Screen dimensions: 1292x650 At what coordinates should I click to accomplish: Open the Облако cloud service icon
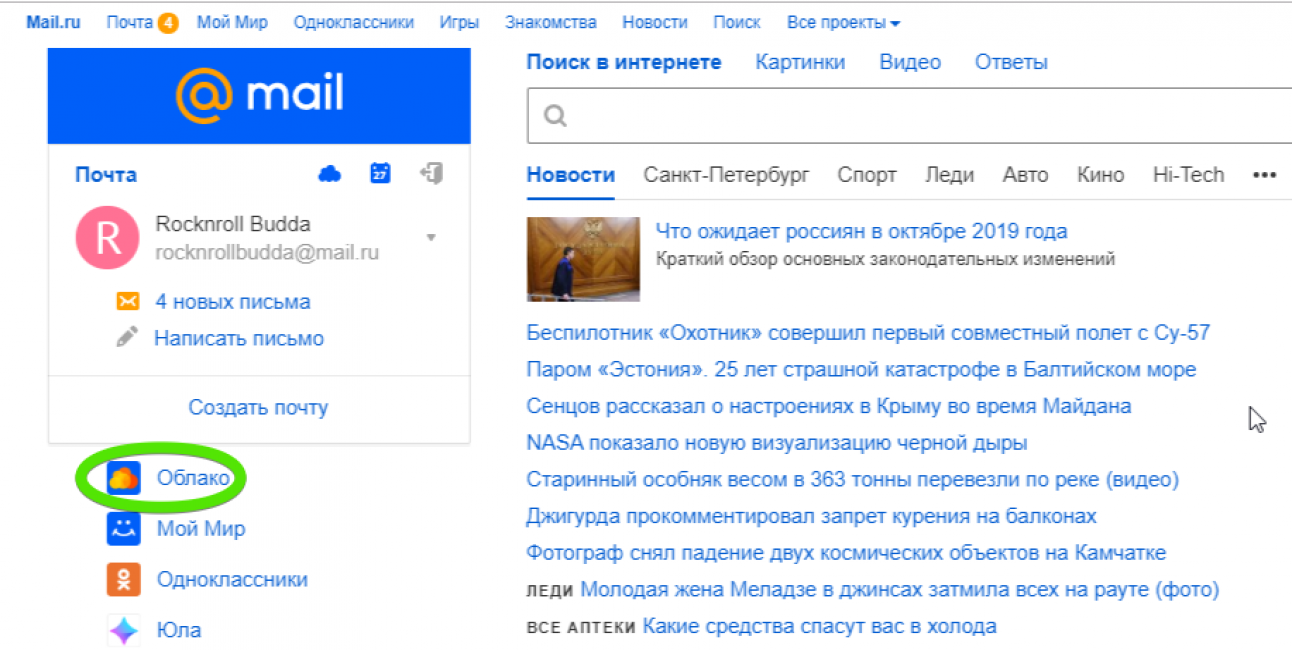pos(123,479)
